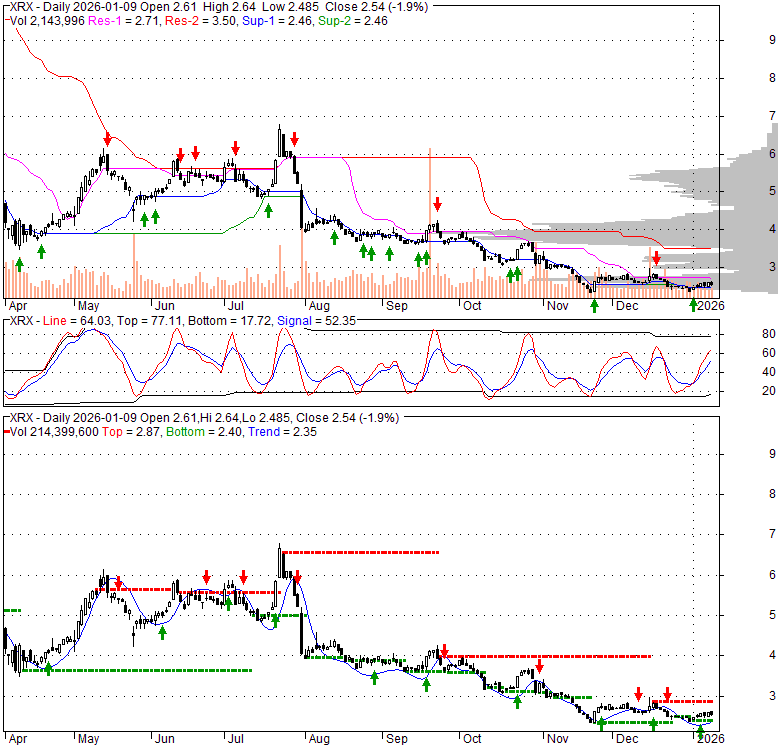Click the Res-2 = 3.50 legend label
The image size is (780, 745).
tap(200, 21)
